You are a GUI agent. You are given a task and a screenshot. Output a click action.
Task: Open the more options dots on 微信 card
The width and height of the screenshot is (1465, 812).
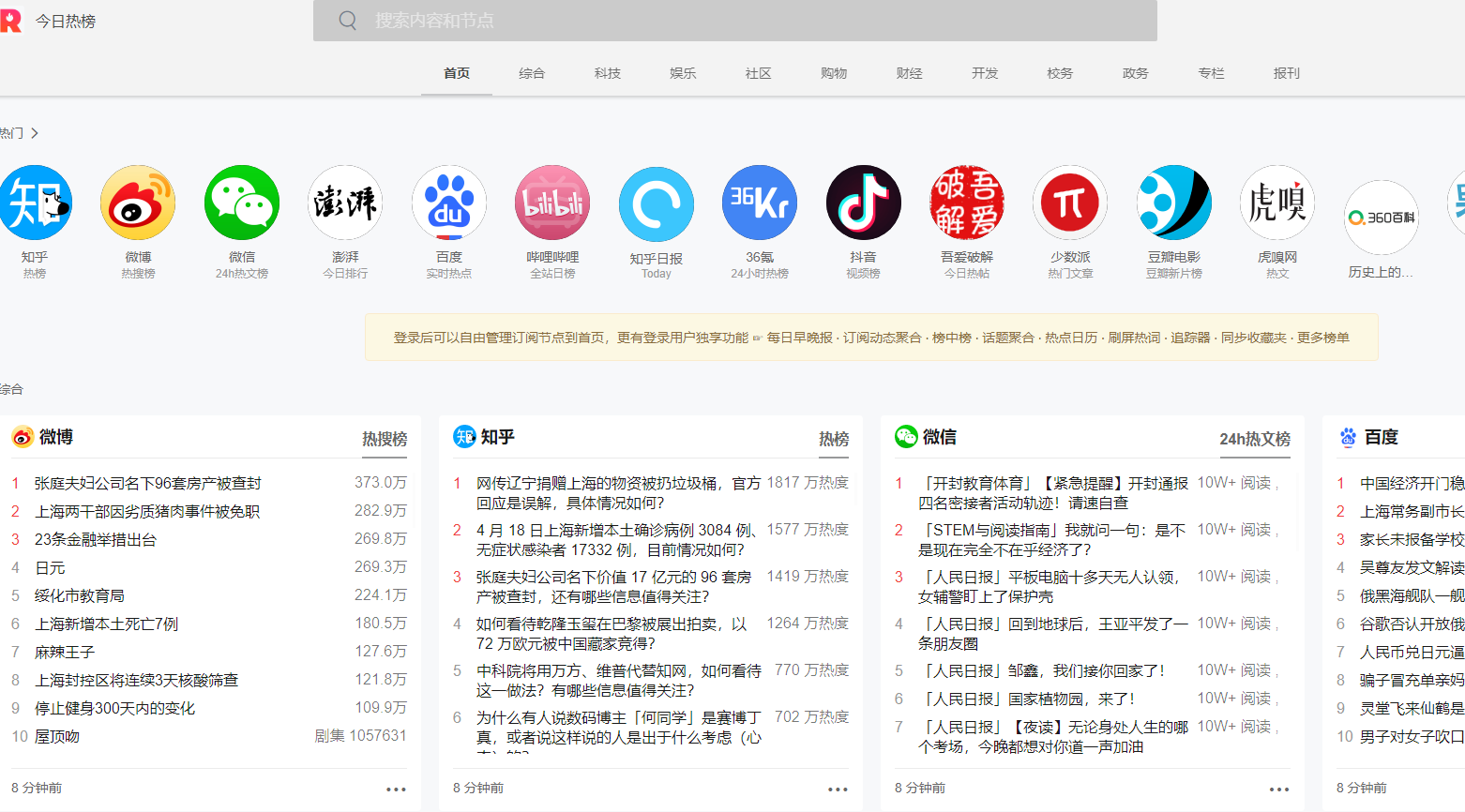point(1280,789)
